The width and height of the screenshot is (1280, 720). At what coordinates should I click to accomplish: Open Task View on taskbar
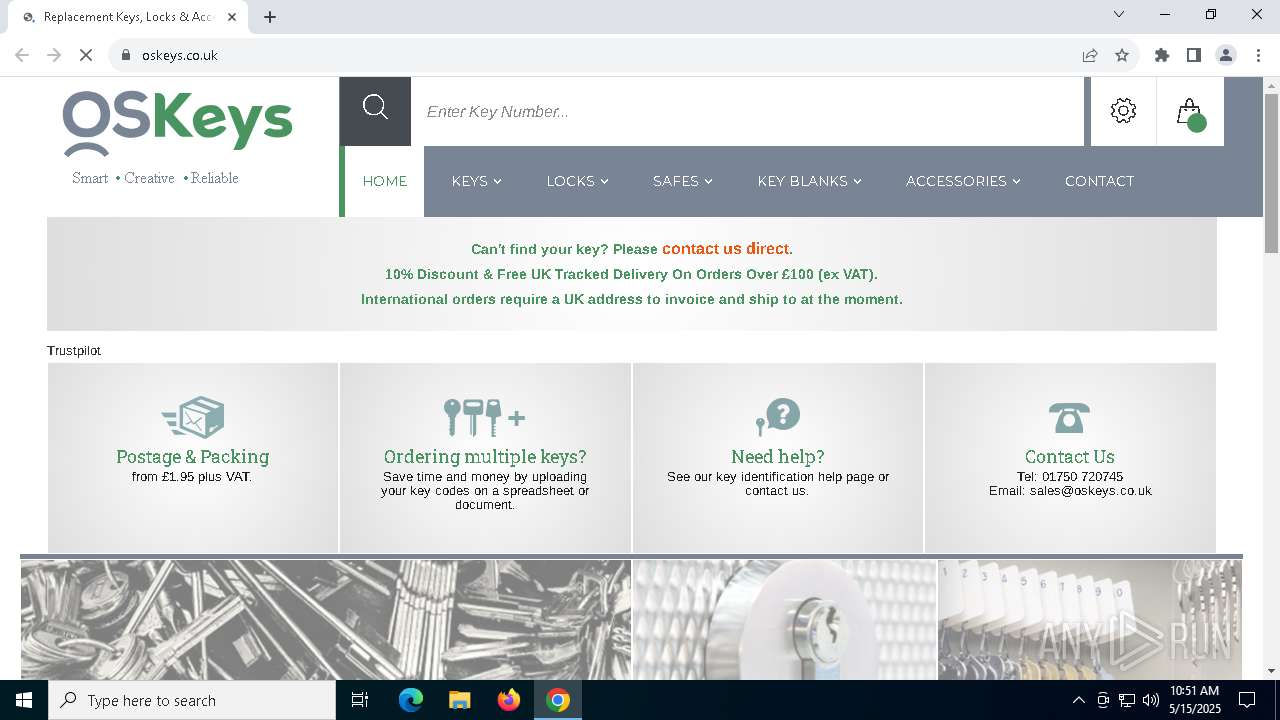(x=360, y=700)
